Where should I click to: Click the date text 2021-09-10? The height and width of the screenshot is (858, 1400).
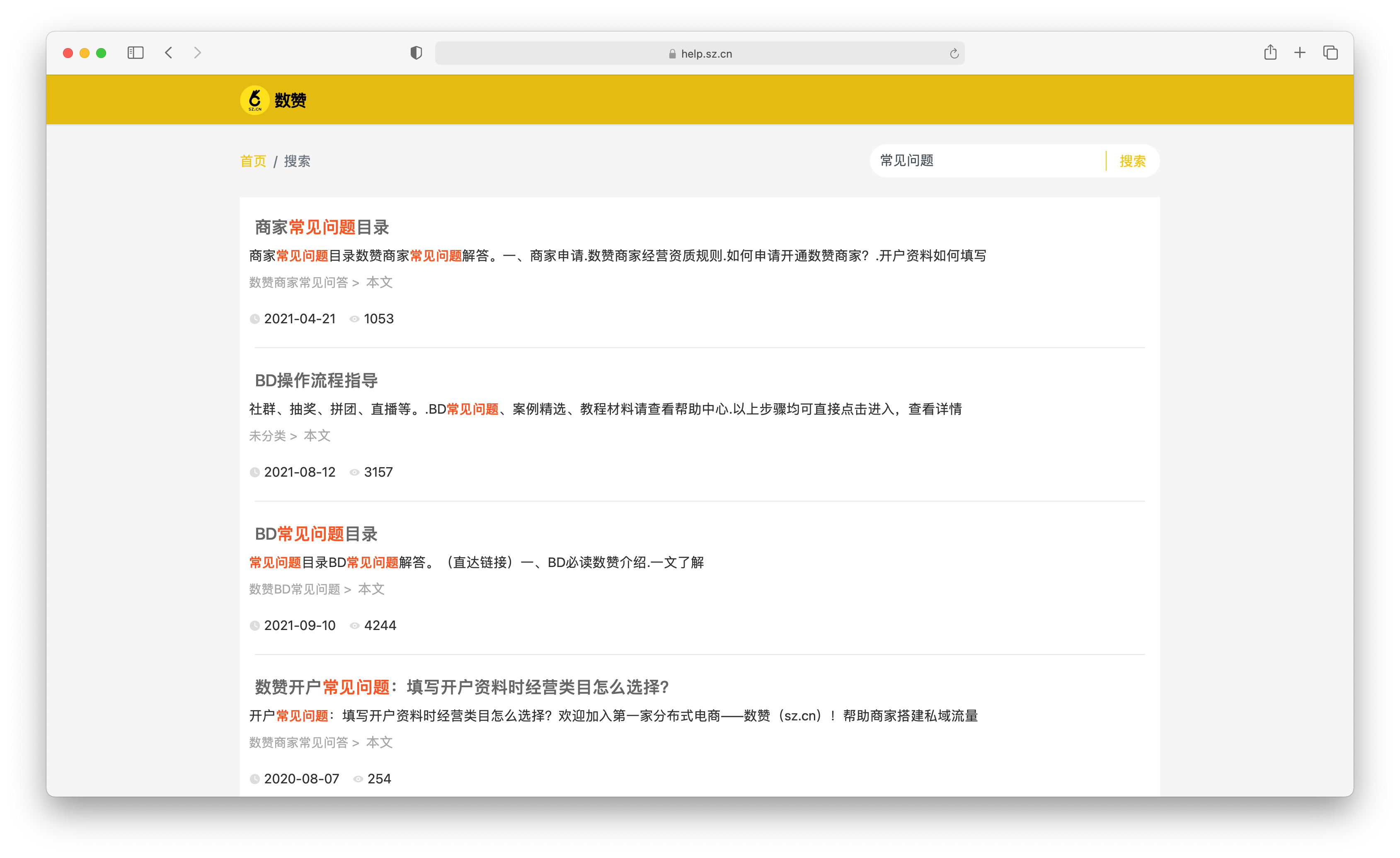pyautogui.click(x=300, y=626)
